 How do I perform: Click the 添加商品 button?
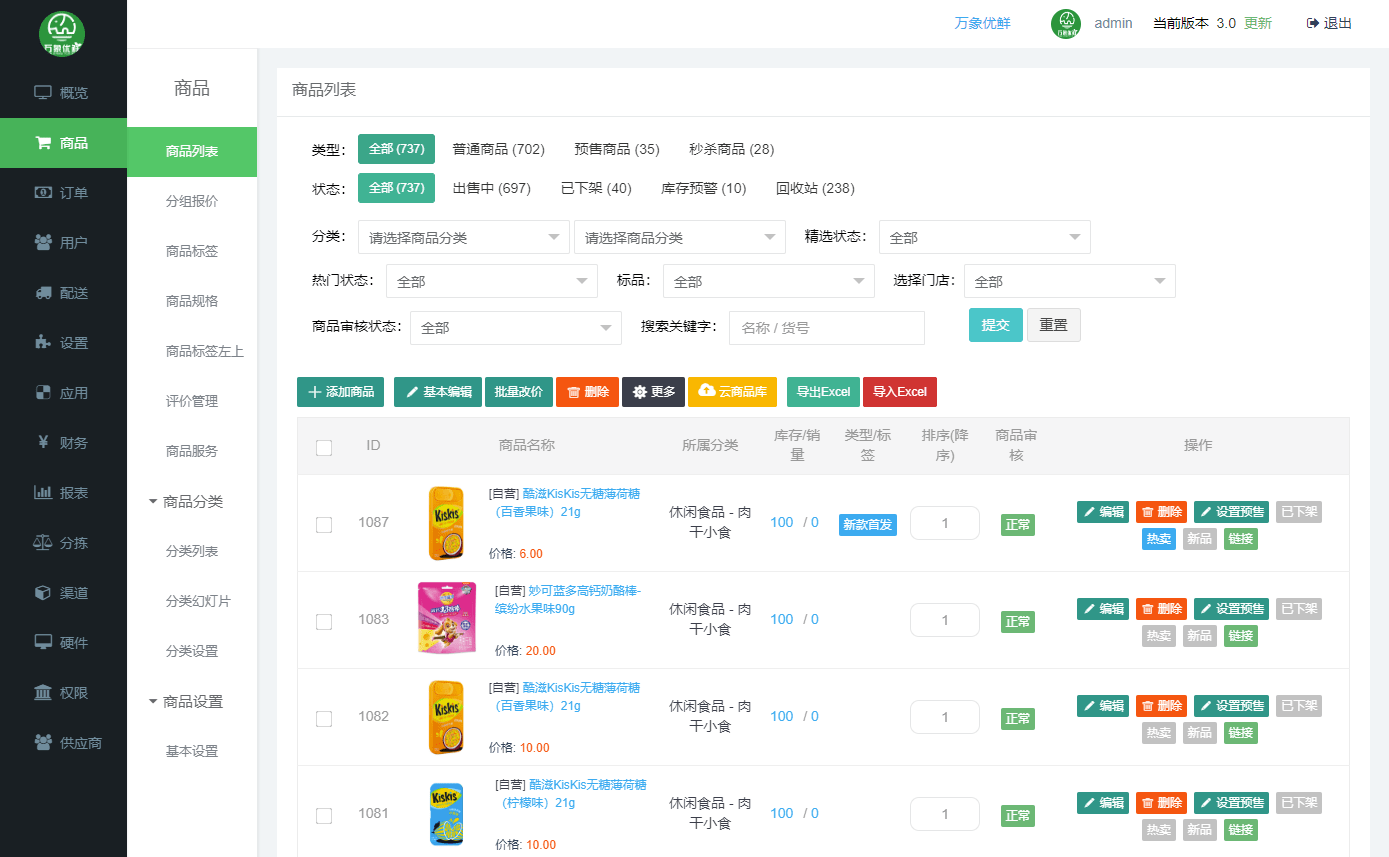[340, 392]
